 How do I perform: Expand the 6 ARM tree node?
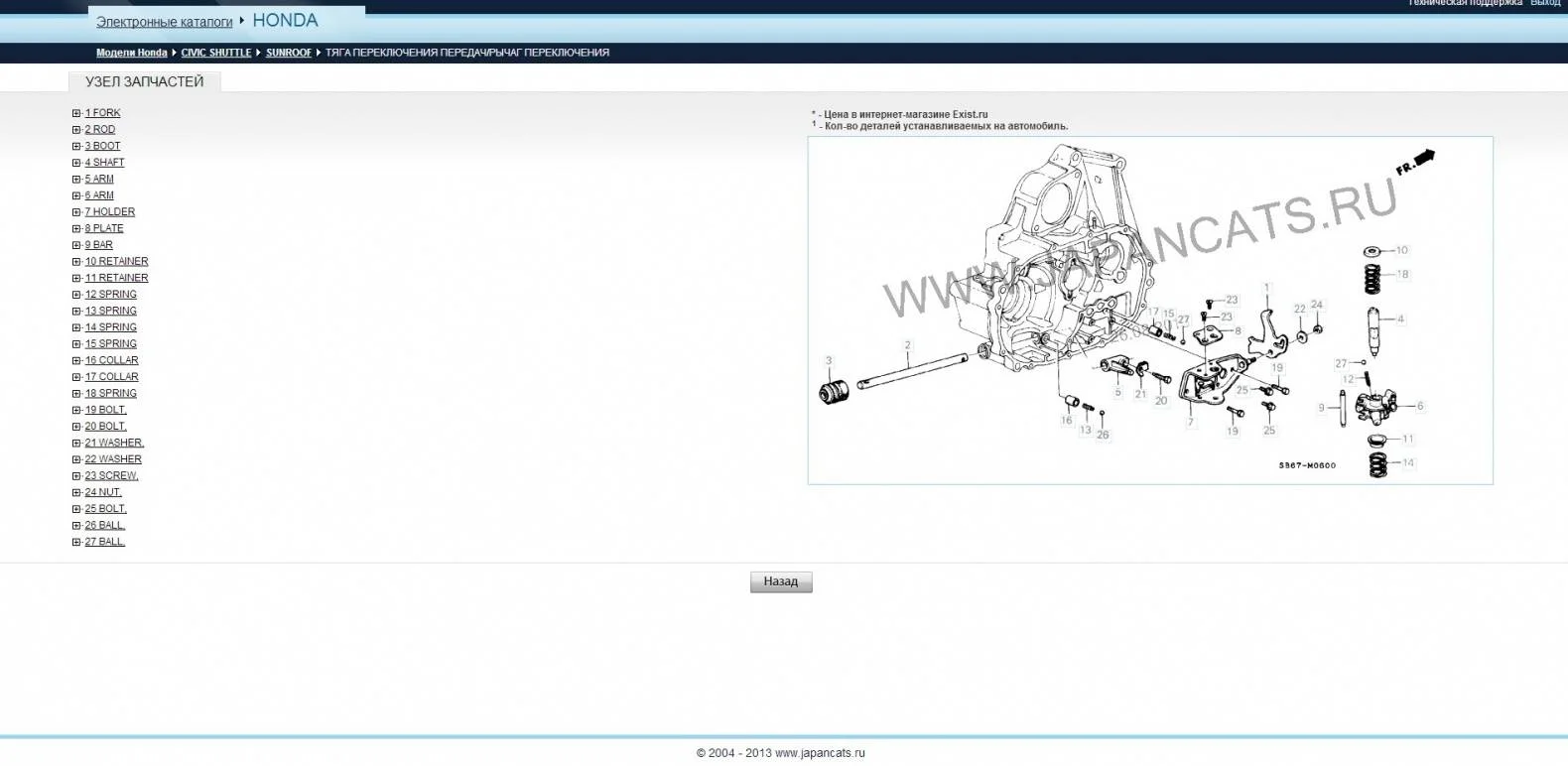click(76, 195)
